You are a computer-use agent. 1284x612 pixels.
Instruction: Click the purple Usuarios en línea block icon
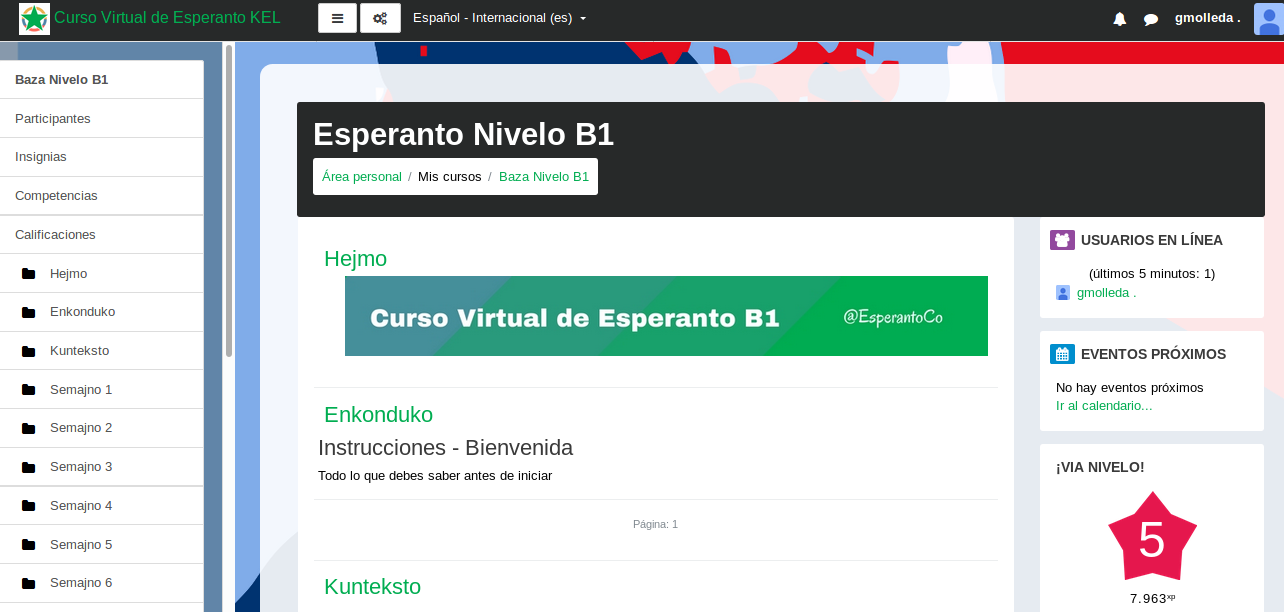(x=1062, y=239)
